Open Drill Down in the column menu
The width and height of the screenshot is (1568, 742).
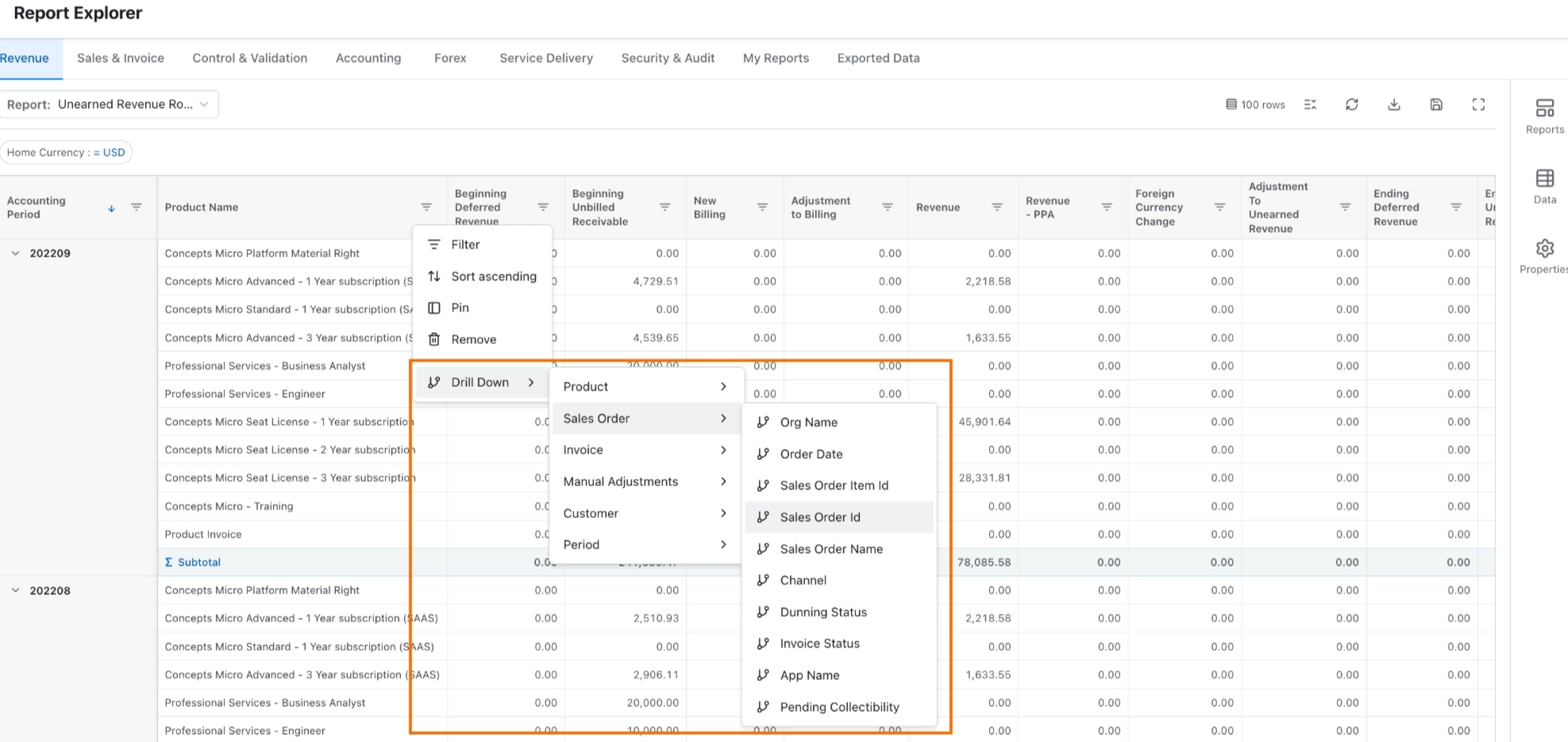(482, 382)
